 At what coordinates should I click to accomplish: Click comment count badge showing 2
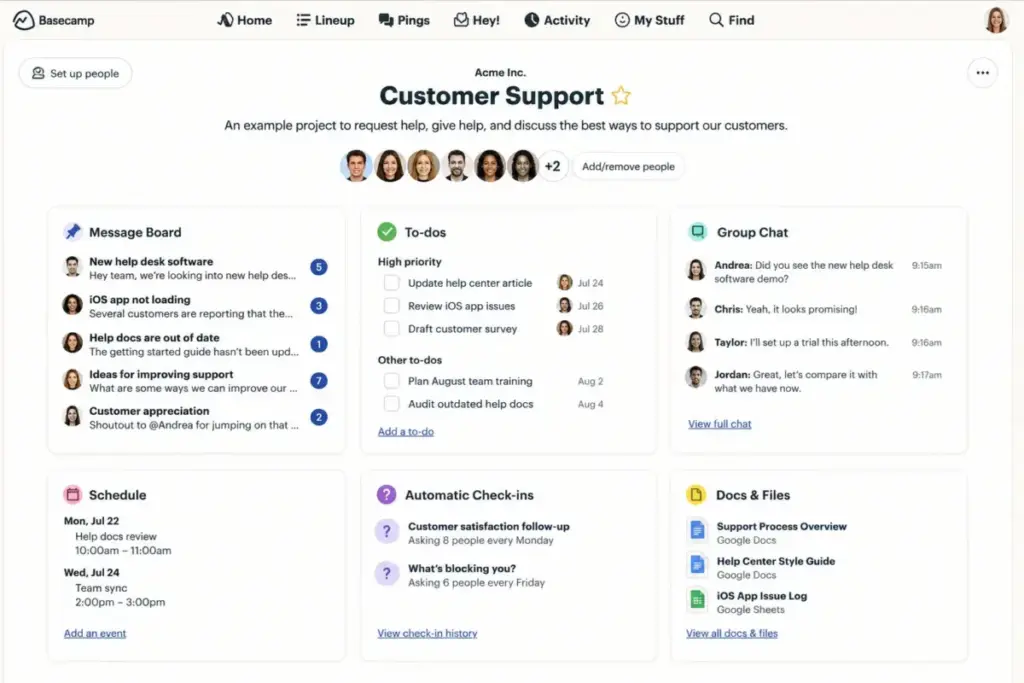[319, 417]
